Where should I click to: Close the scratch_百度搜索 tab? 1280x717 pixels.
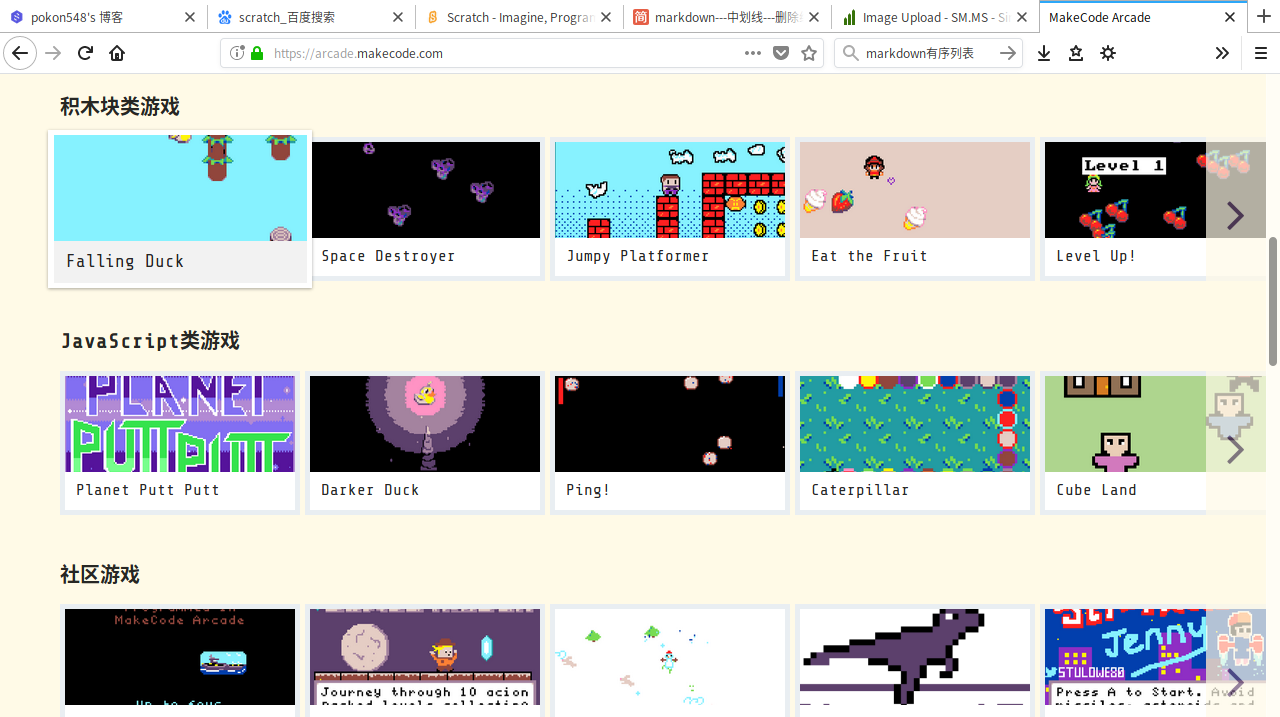pos(398,17)
